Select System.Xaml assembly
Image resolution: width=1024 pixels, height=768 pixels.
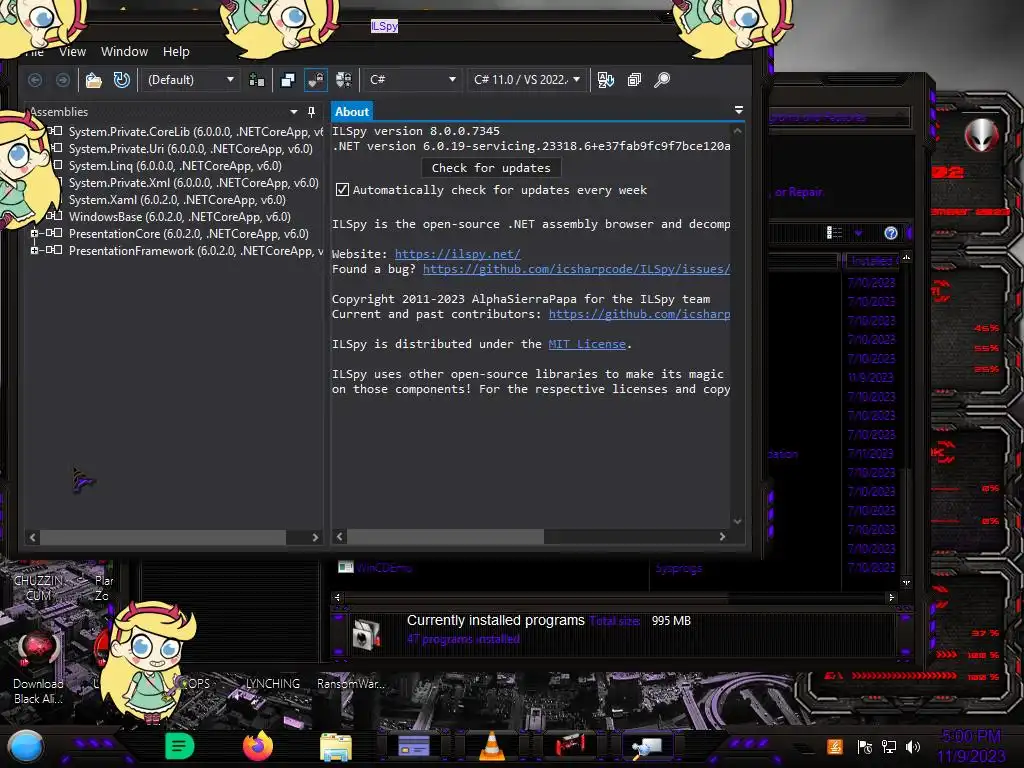coord(177,200)
